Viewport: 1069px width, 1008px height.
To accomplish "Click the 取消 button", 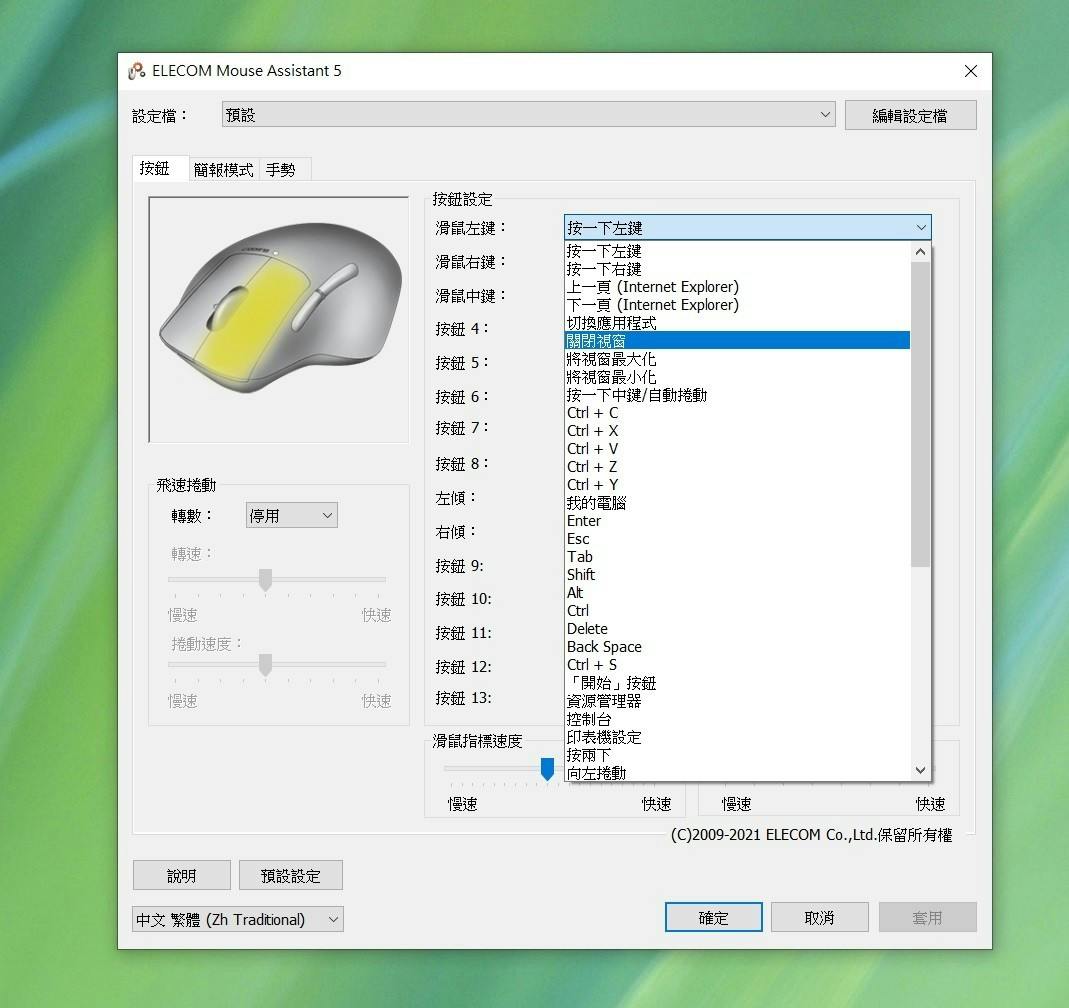I will (x=819, y=917).
